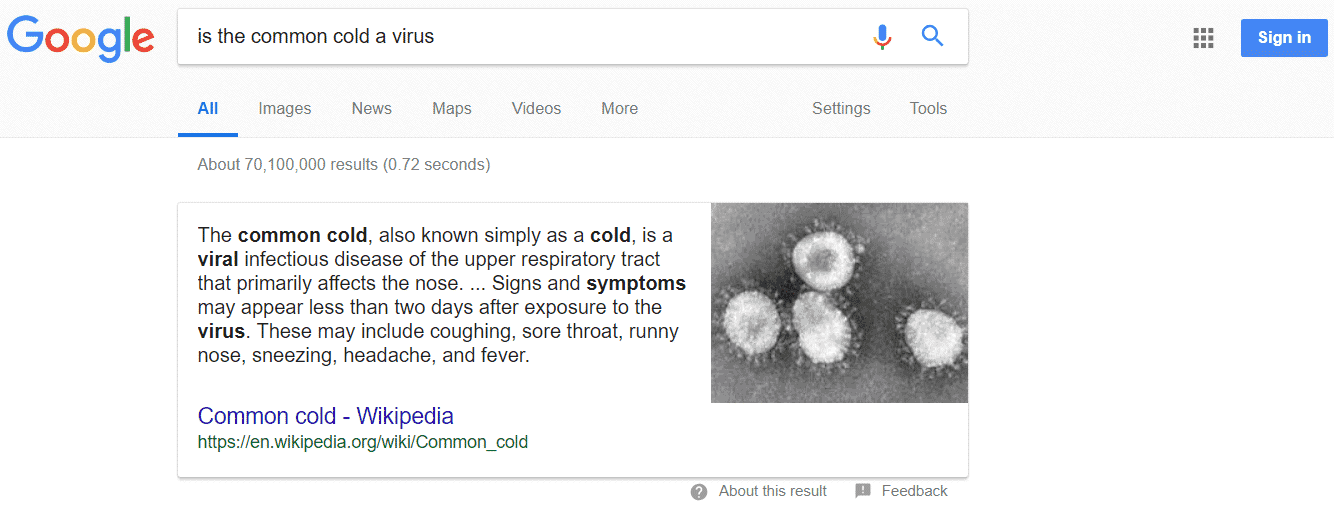Start voice search with the microphone
1334x506 pixels.
point(882,37)
